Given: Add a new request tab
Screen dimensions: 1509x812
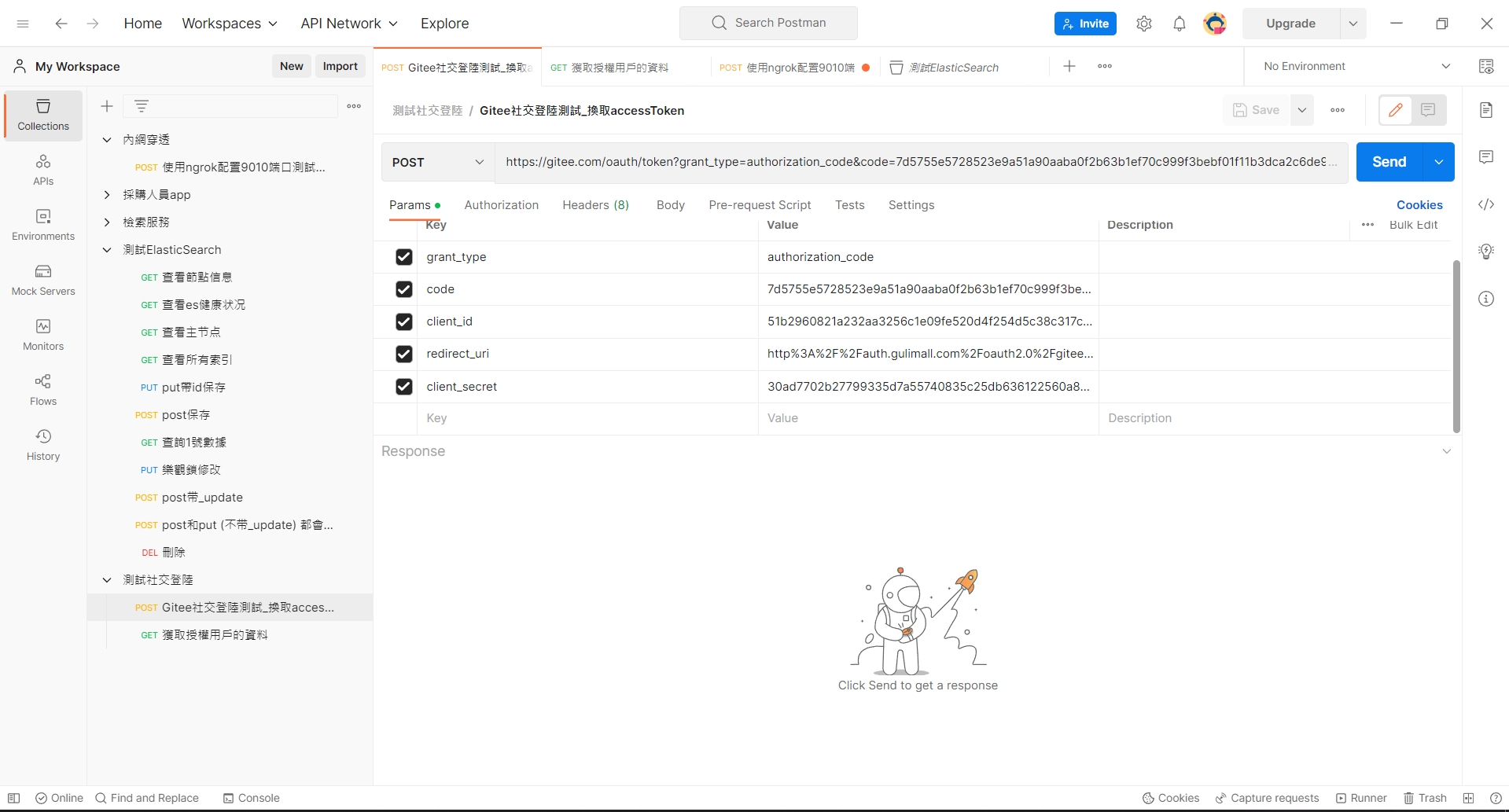Looking at the screenshot, I should [1069, 67].
